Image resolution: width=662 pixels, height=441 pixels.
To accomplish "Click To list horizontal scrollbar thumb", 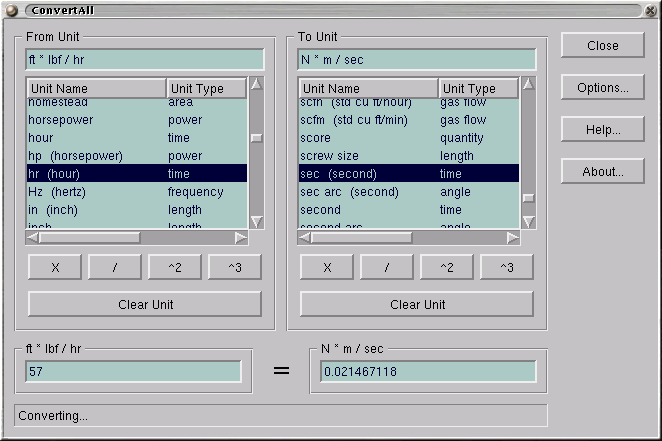I will click(x=361, y=238).
